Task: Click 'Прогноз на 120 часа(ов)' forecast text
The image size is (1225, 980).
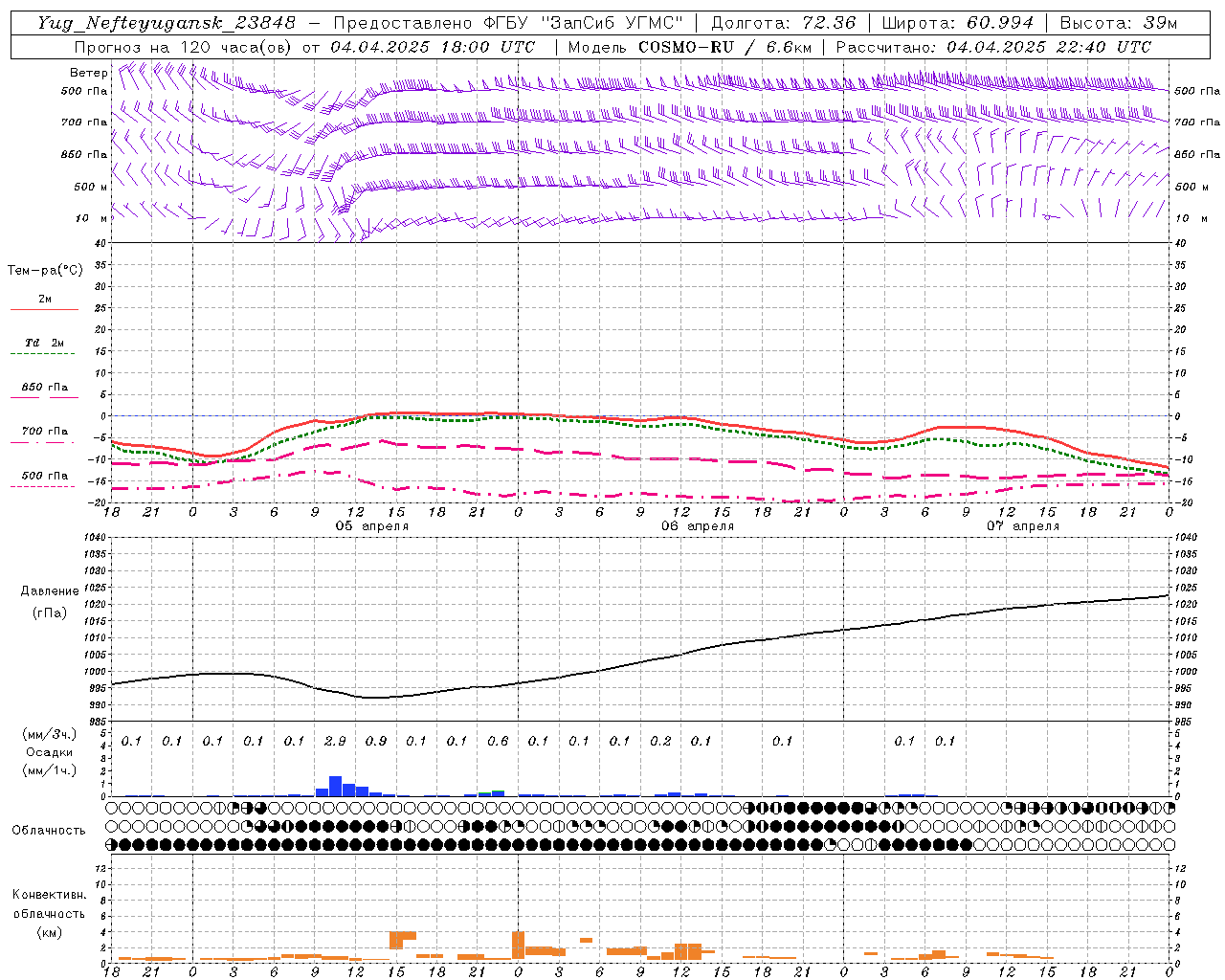Action: coord(185,47)
